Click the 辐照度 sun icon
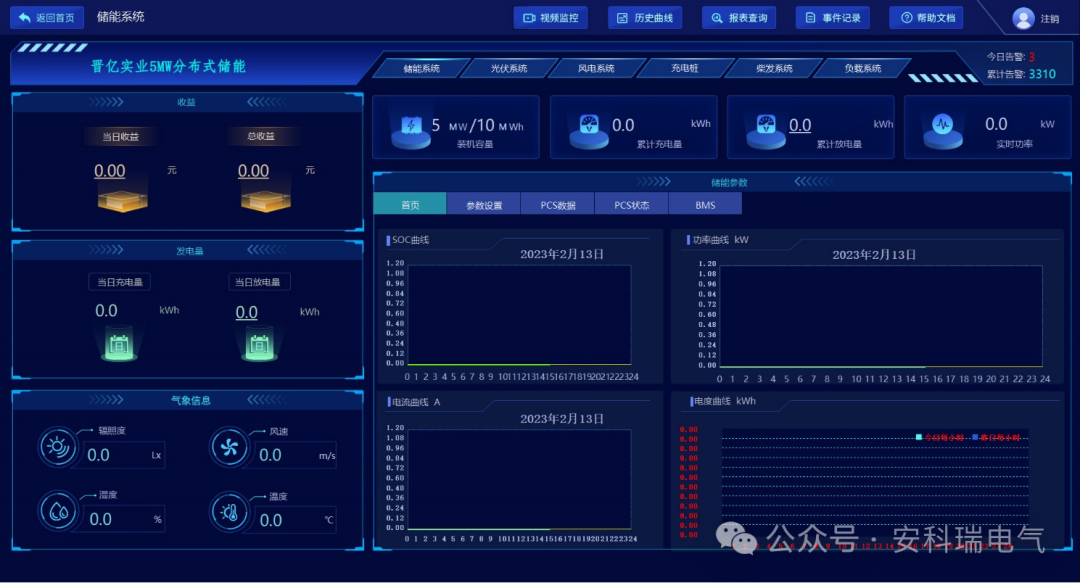1080x583 pixels. coord(57,448)
